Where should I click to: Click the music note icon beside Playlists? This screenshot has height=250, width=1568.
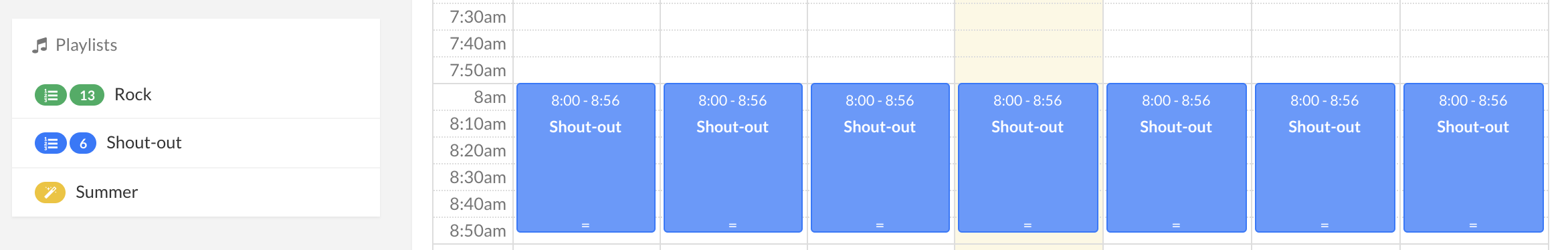pos(40,45)
